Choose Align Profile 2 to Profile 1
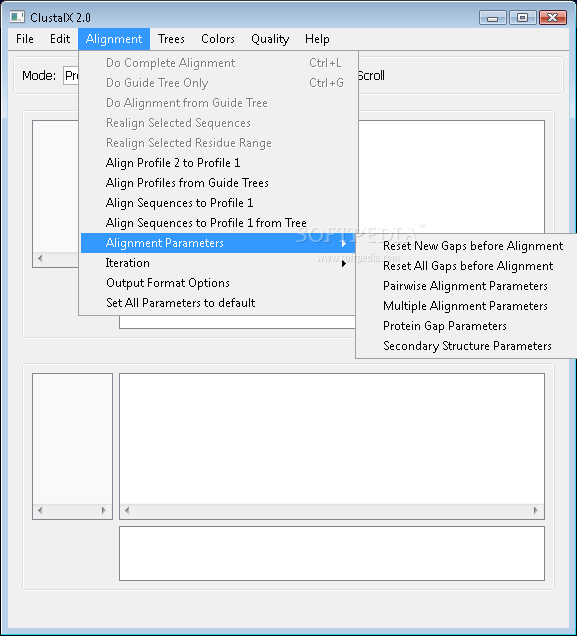This screenshot has width=577, height=636. coord(219,163)
